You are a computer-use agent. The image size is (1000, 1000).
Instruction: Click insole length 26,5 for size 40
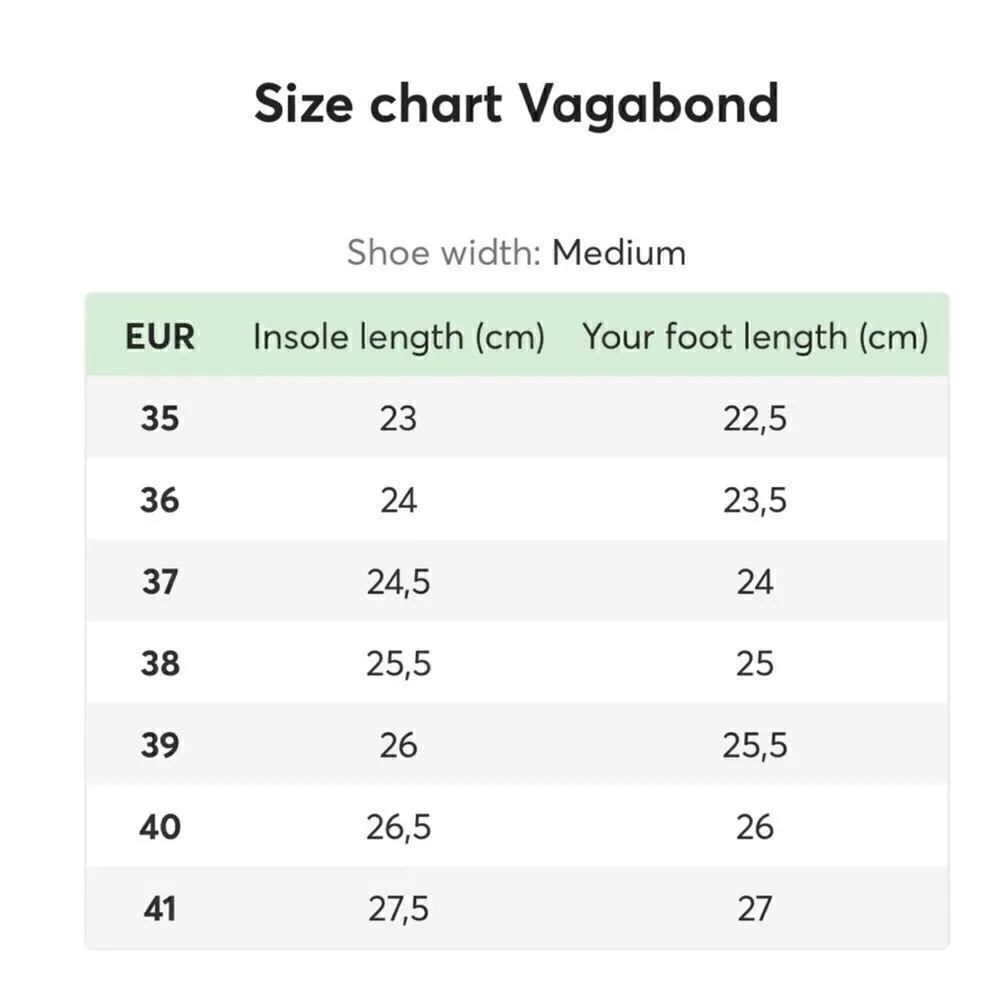tap(398, 827)
